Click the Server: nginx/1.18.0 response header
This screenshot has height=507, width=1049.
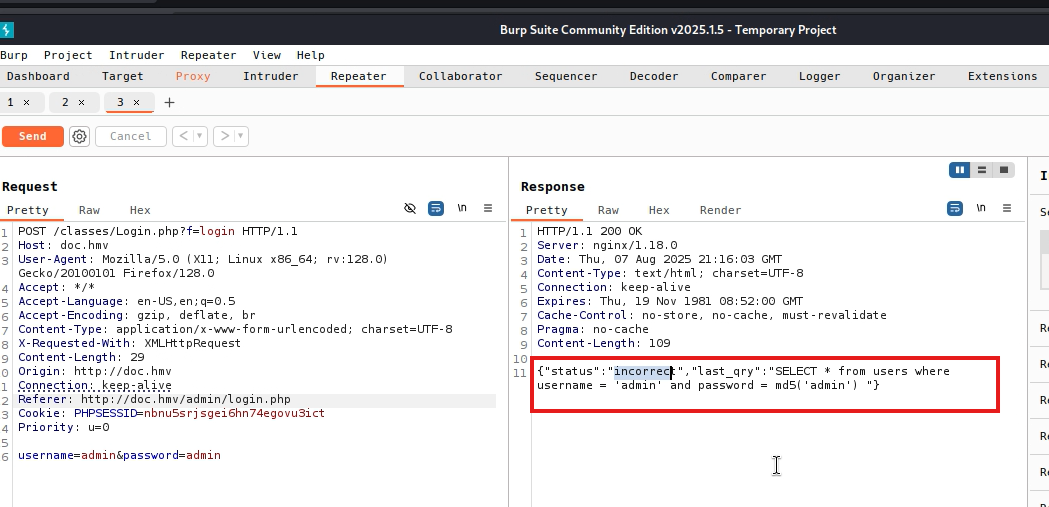(607, 245)
